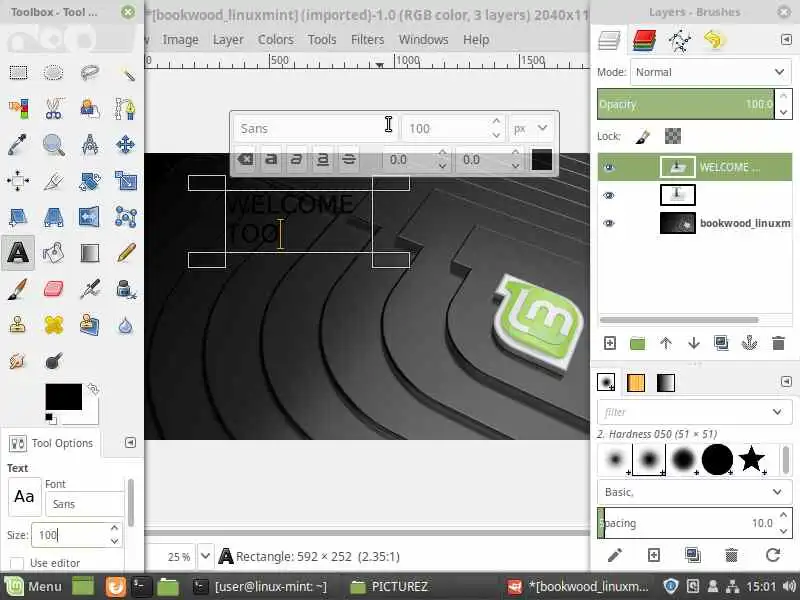Select the Text tool in toolbox
This screenshot has height=600, width=800.
18,253
